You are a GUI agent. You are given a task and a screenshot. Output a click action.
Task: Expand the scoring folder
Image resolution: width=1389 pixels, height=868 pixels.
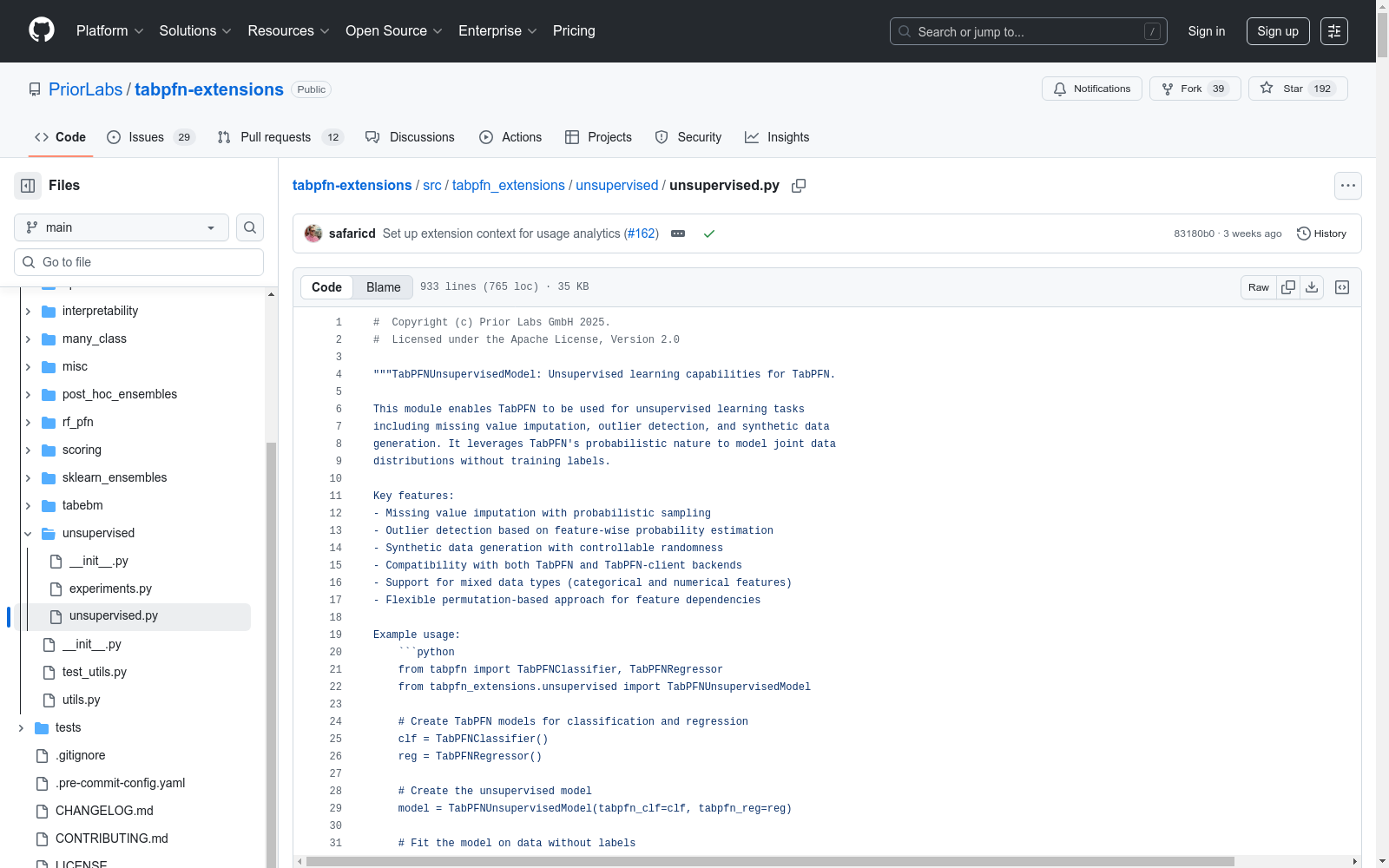tap(28, 450)
